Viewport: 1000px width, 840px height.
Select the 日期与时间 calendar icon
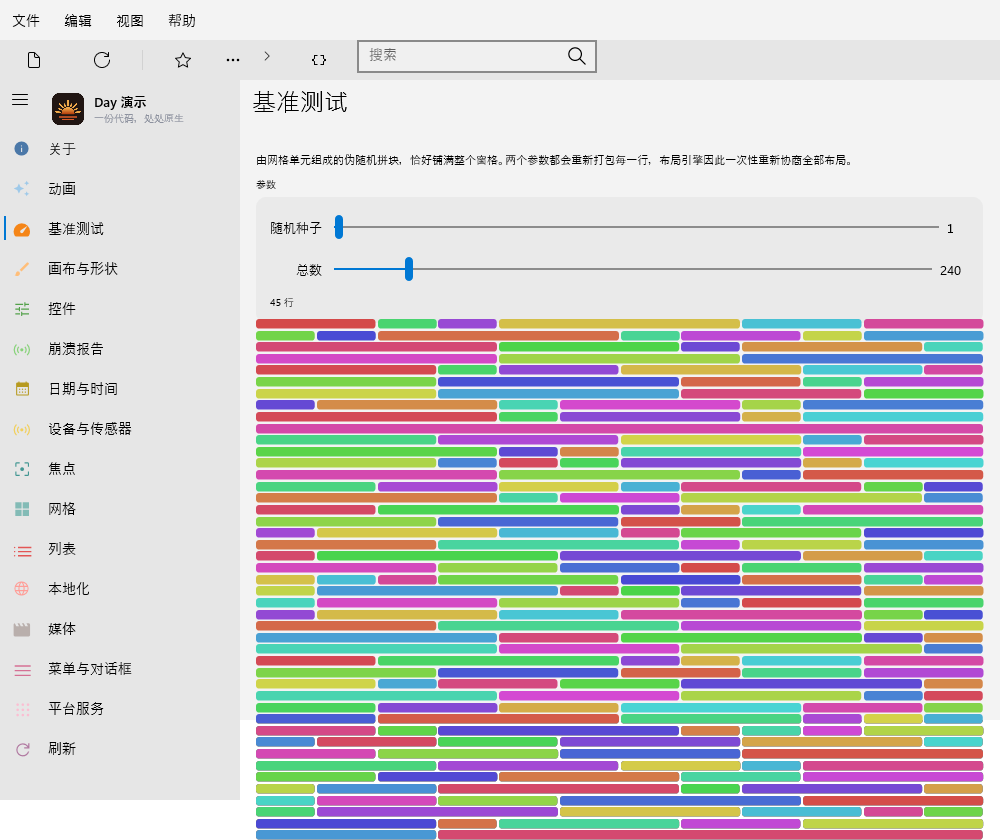(22, 389)
